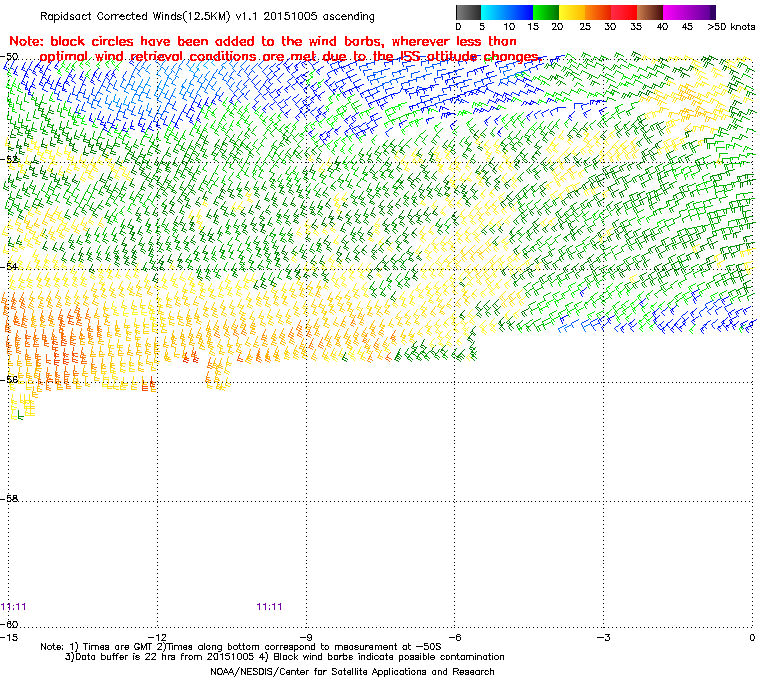Click the gray 0-5 knots color swatch
This screenshot has height=688, width=760.
pyautogui.click(x=468, y=12)
